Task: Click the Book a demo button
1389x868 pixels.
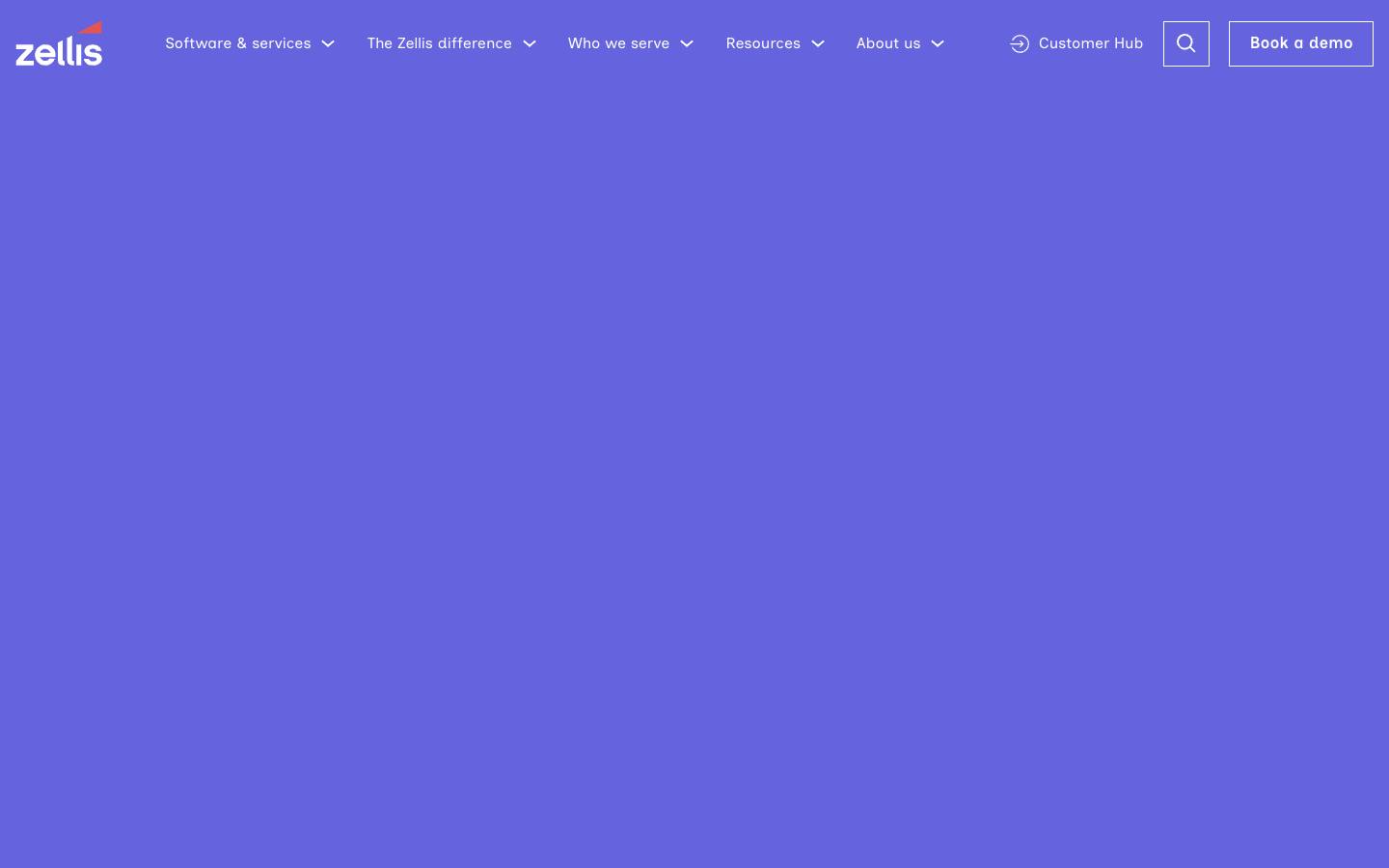Action: coord(1301,43)
